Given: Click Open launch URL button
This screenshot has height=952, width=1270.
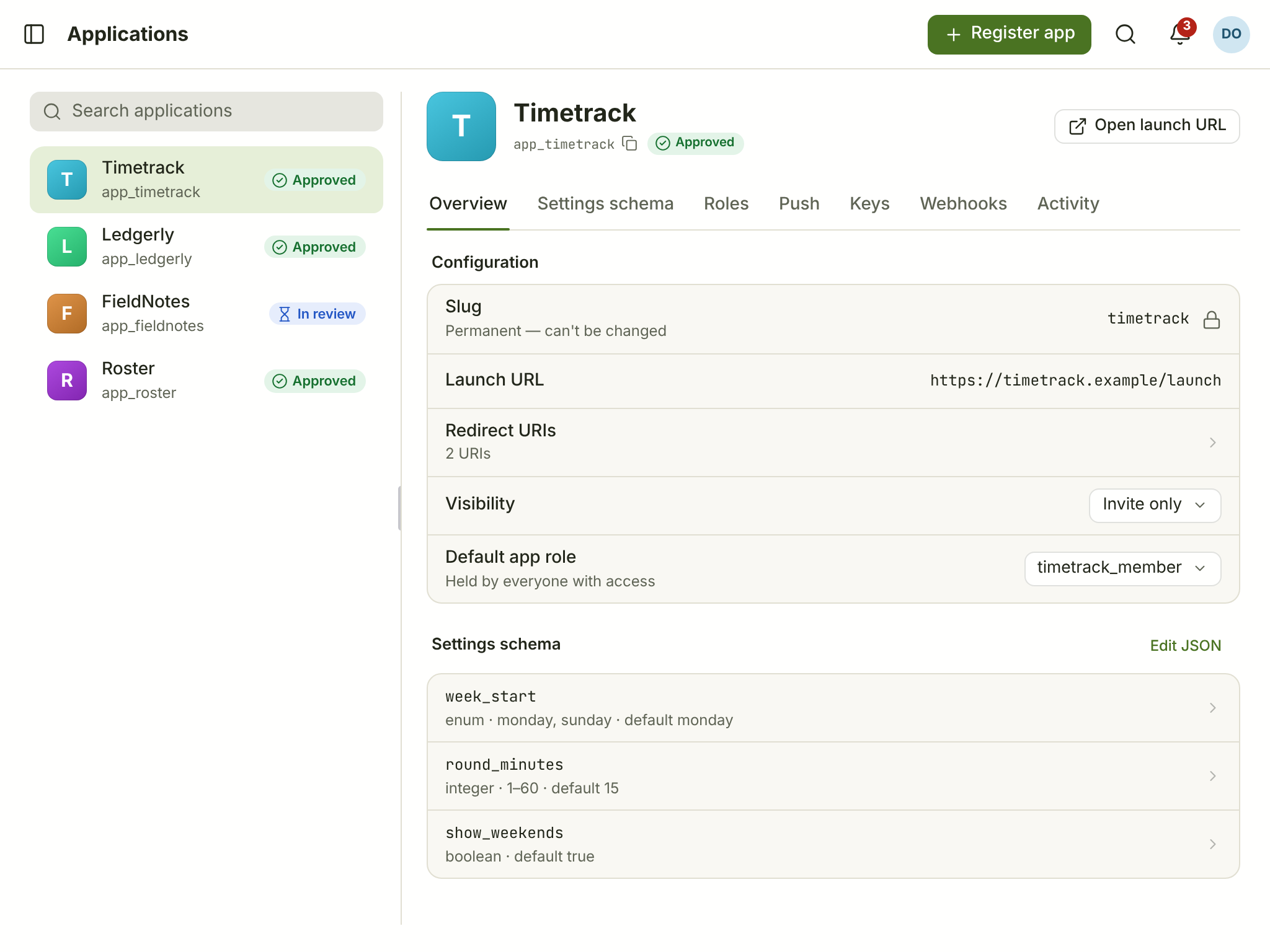Looking at the screenshot, I should click(1147, 126).
